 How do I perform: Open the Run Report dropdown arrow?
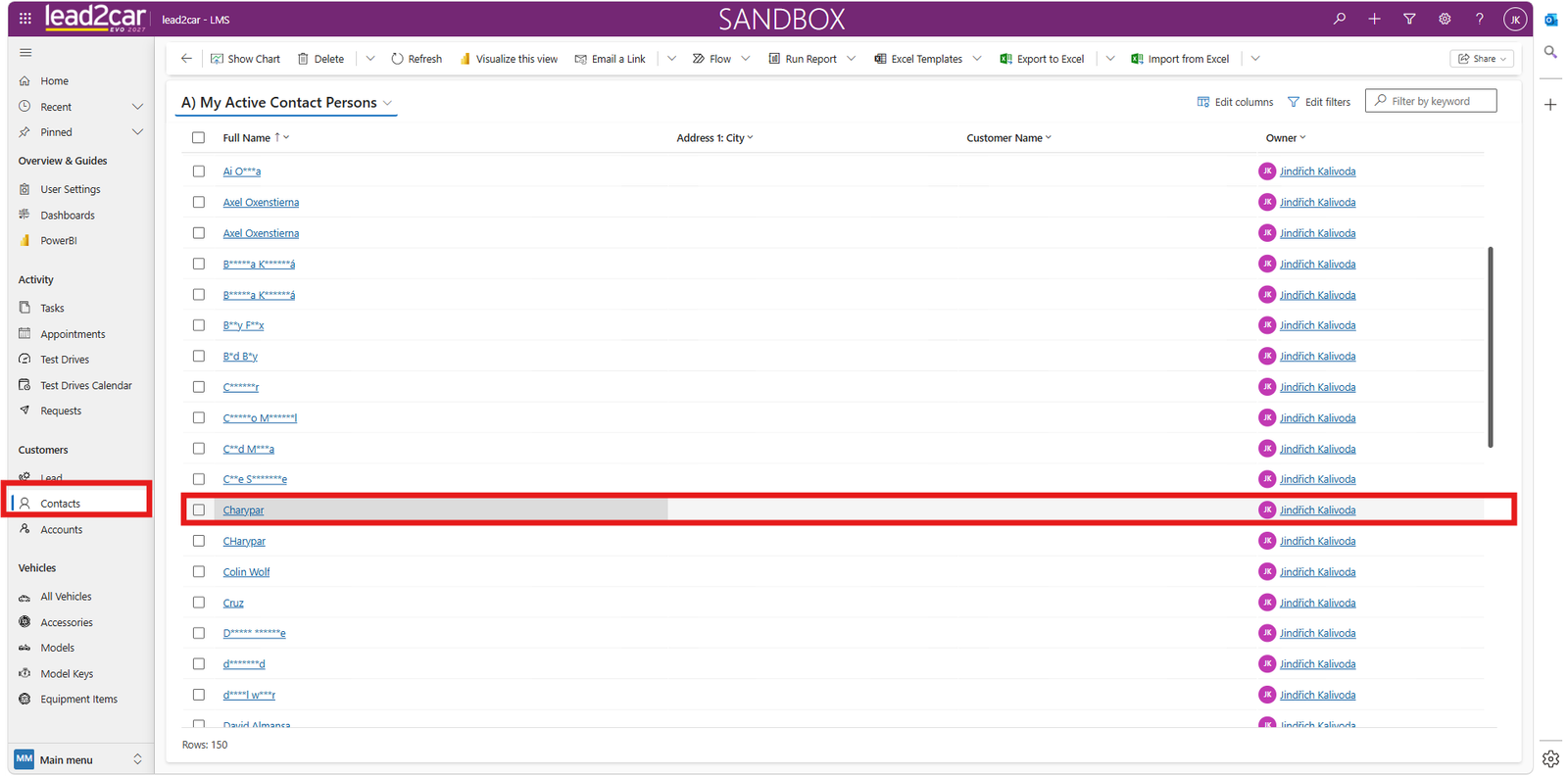coord(851,59)
